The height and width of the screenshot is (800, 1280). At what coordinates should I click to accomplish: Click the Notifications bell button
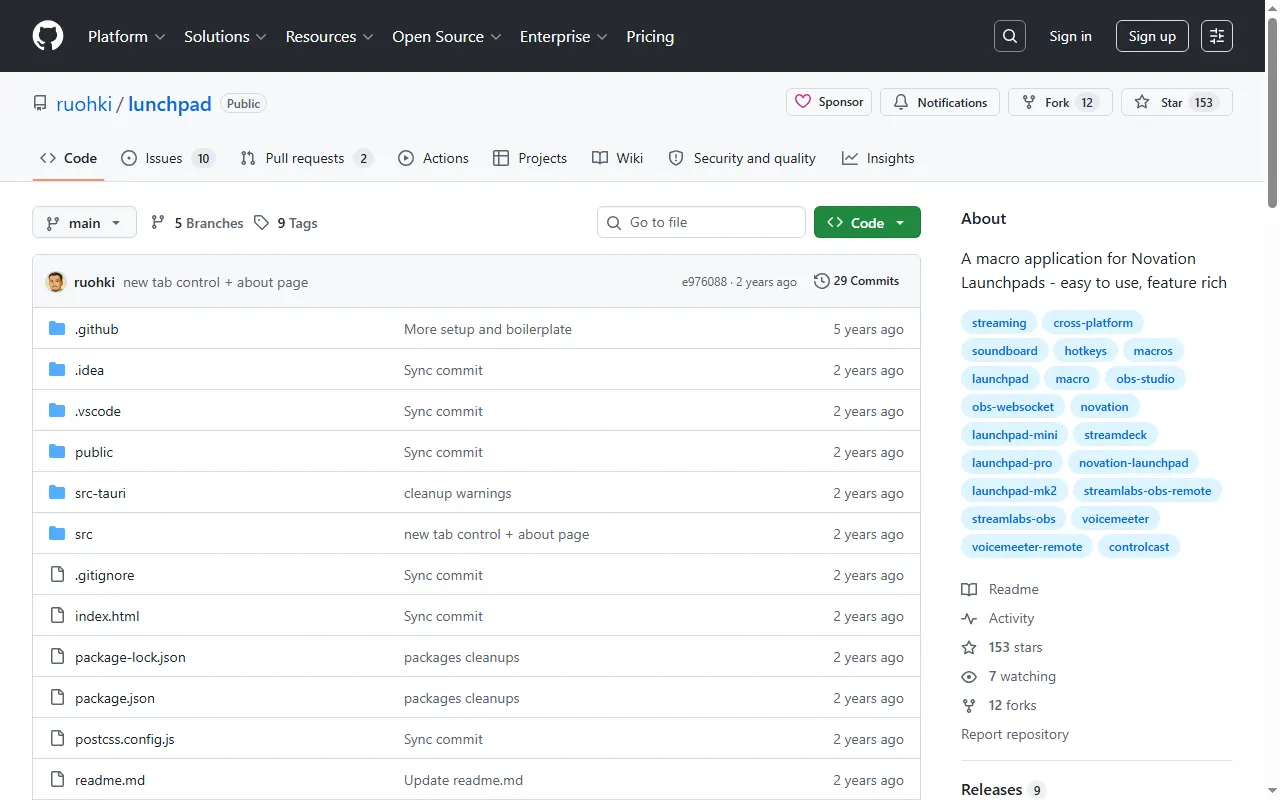pos(940,102)
